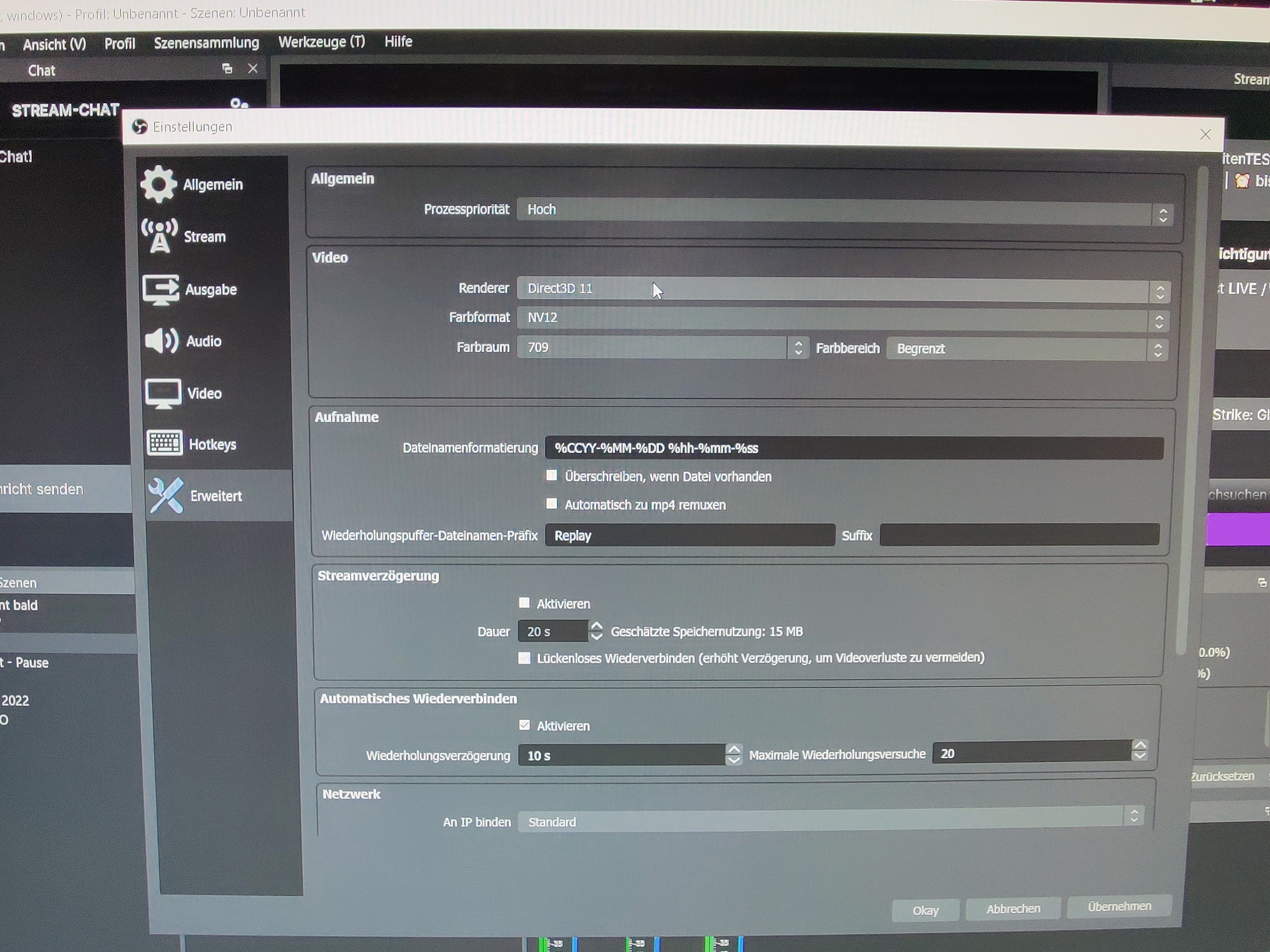Click the Erweitert tools icon
1270x952 pixels.
pyautogui.click(x=166, y=495)
